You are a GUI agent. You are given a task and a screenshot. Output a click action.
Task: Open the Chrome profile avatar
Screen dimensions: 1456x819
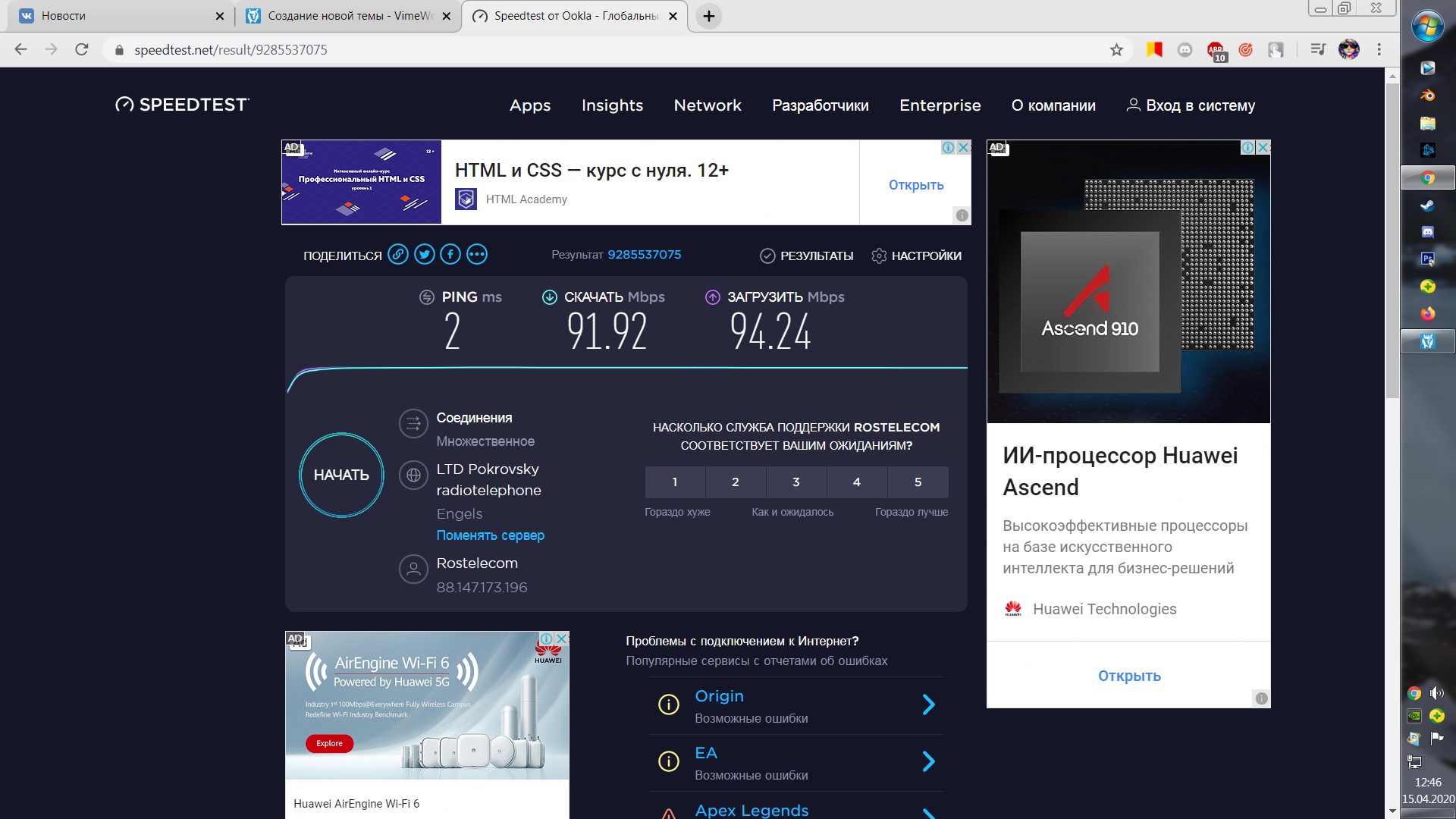point(1349,49)
